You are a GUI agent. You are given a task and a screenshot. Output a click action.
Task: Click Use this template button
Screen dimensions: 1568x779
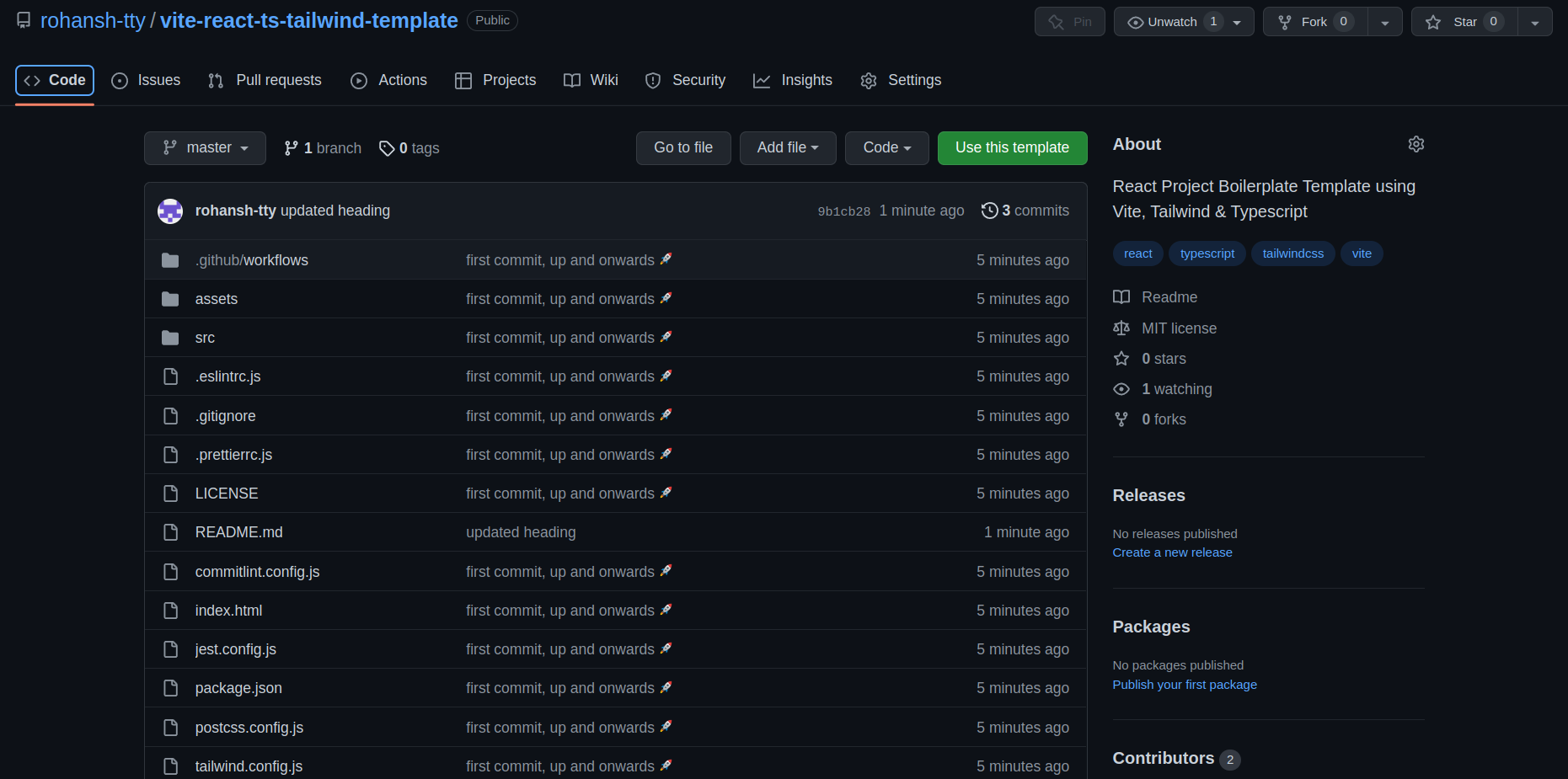coord(1012,148)
